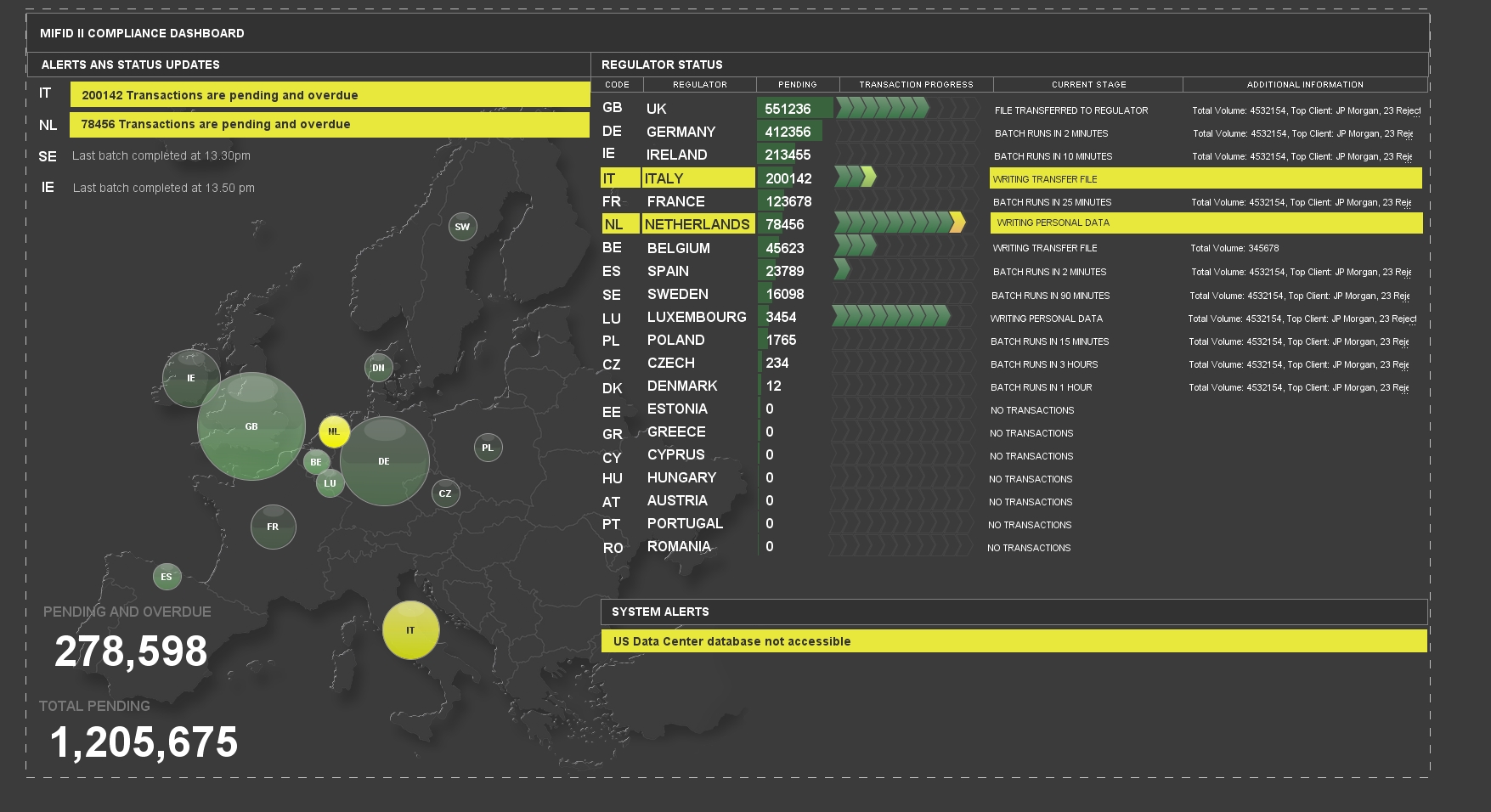The height and width of the screenshot is (812, 1491).
Task: Select the LU bubble on the map
Action: (x=330, y=483)
